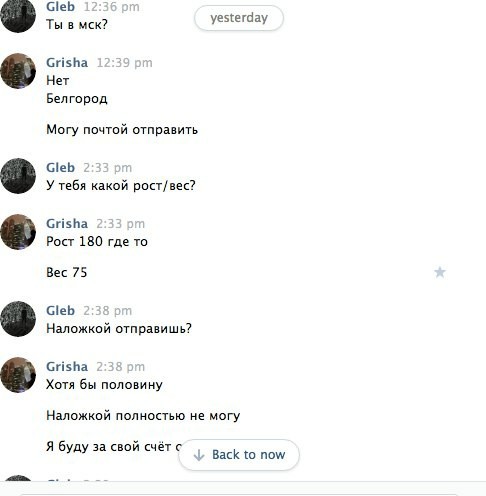Screen dimensions: 486x496
Task: Select the message "Могу почтой отправить"
Action: click(x=122, y=130)
